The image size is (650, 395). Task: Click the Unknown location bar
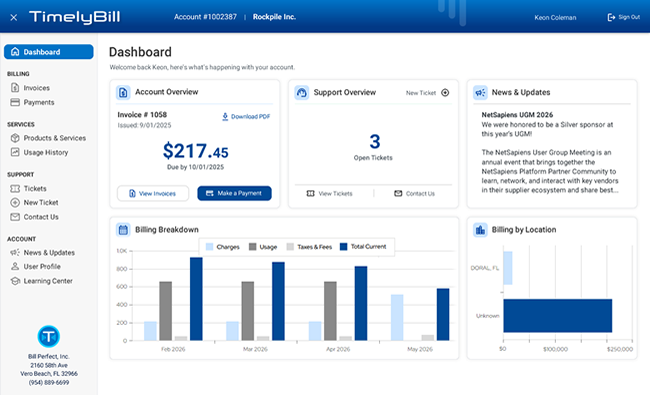tap(558, 315)
